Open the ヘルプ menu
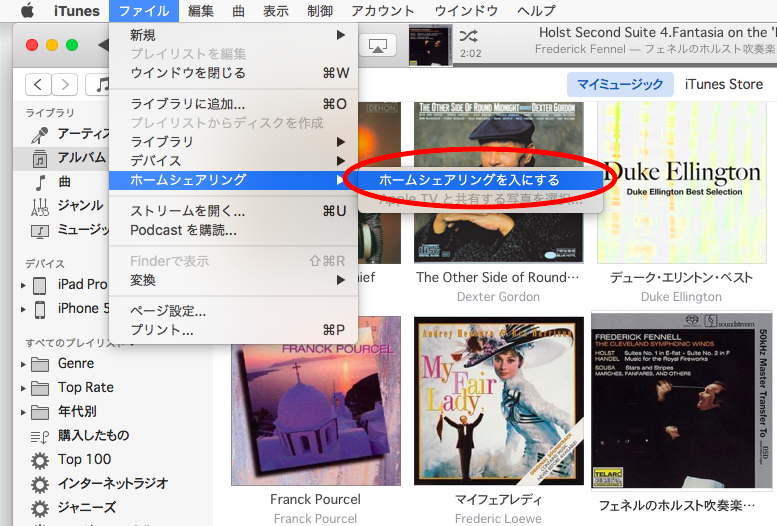Viewport: 777px width, 526px height. 536,10
